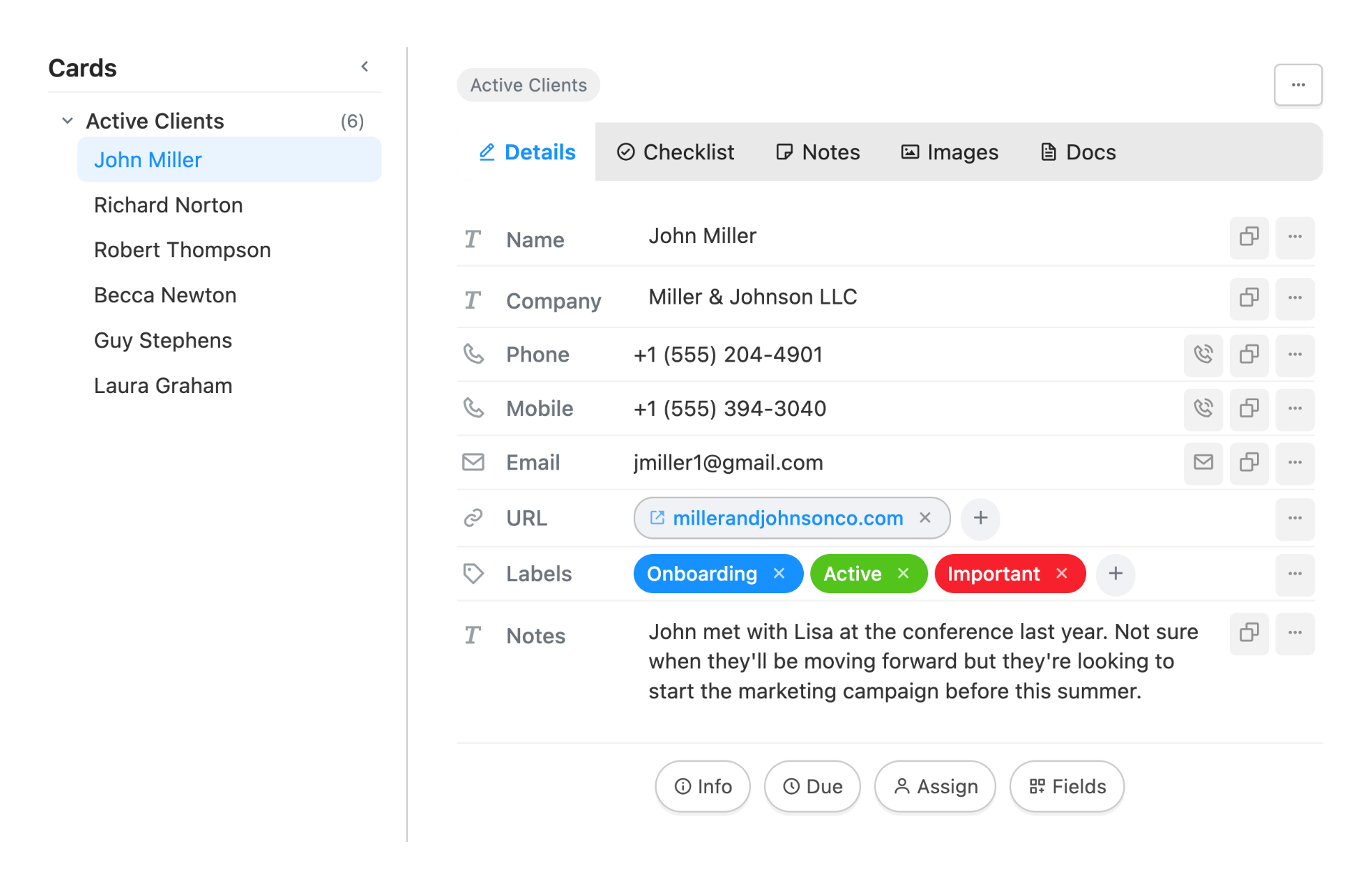Switch to the Checklist tab
Viewport: 1372px width, 869px height.
[675, 152]
